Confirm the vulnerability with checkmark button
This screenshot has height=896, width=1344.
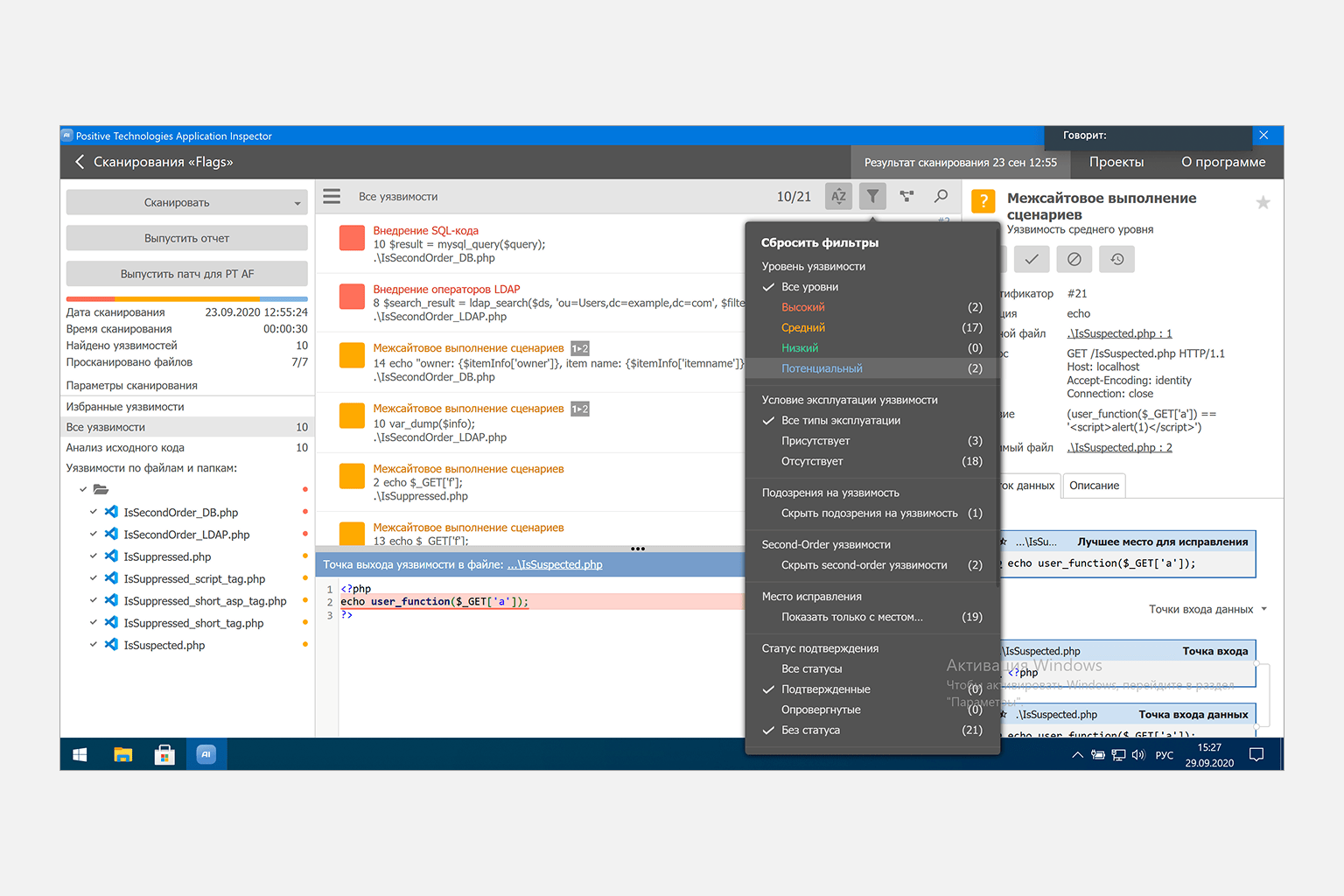[1032, 259]
